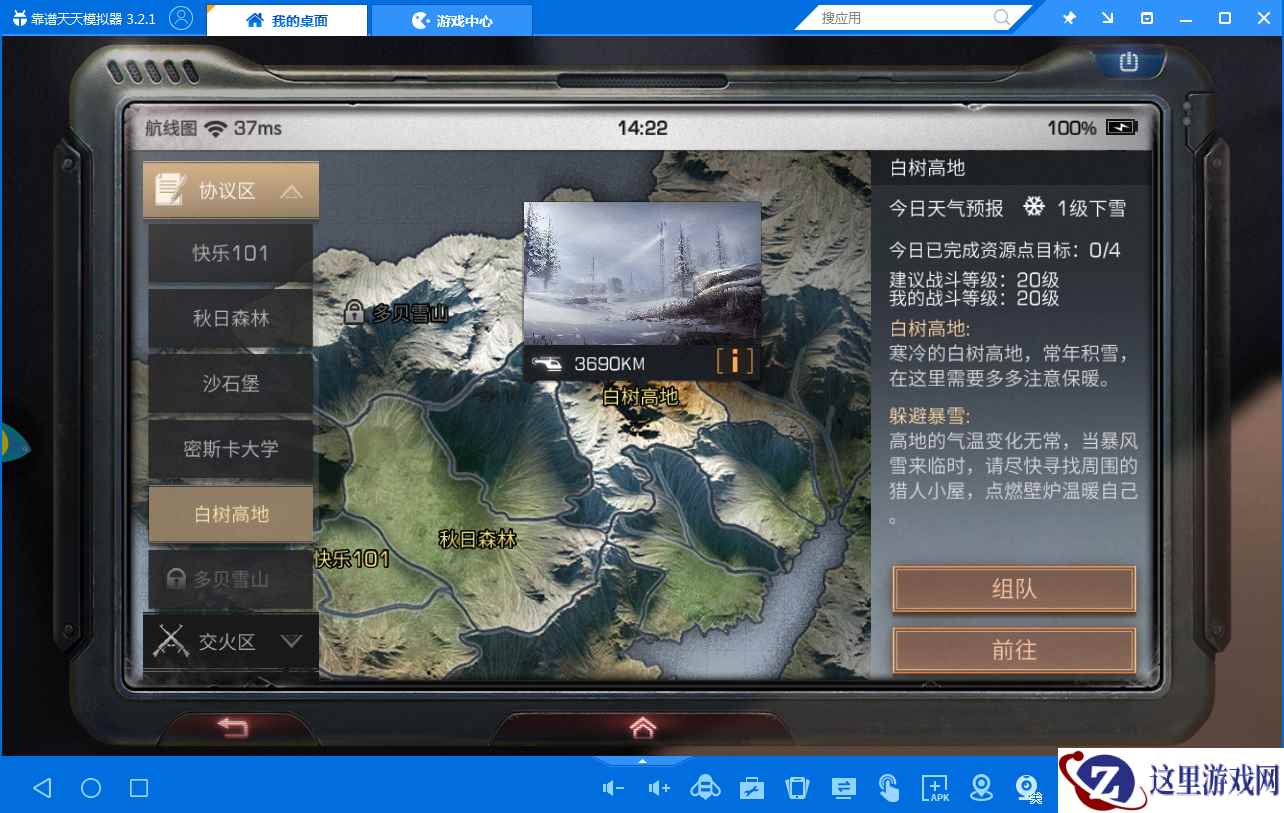The image size is (1284, 813).
Task: Click the pin window icon
Action: 1069,18
